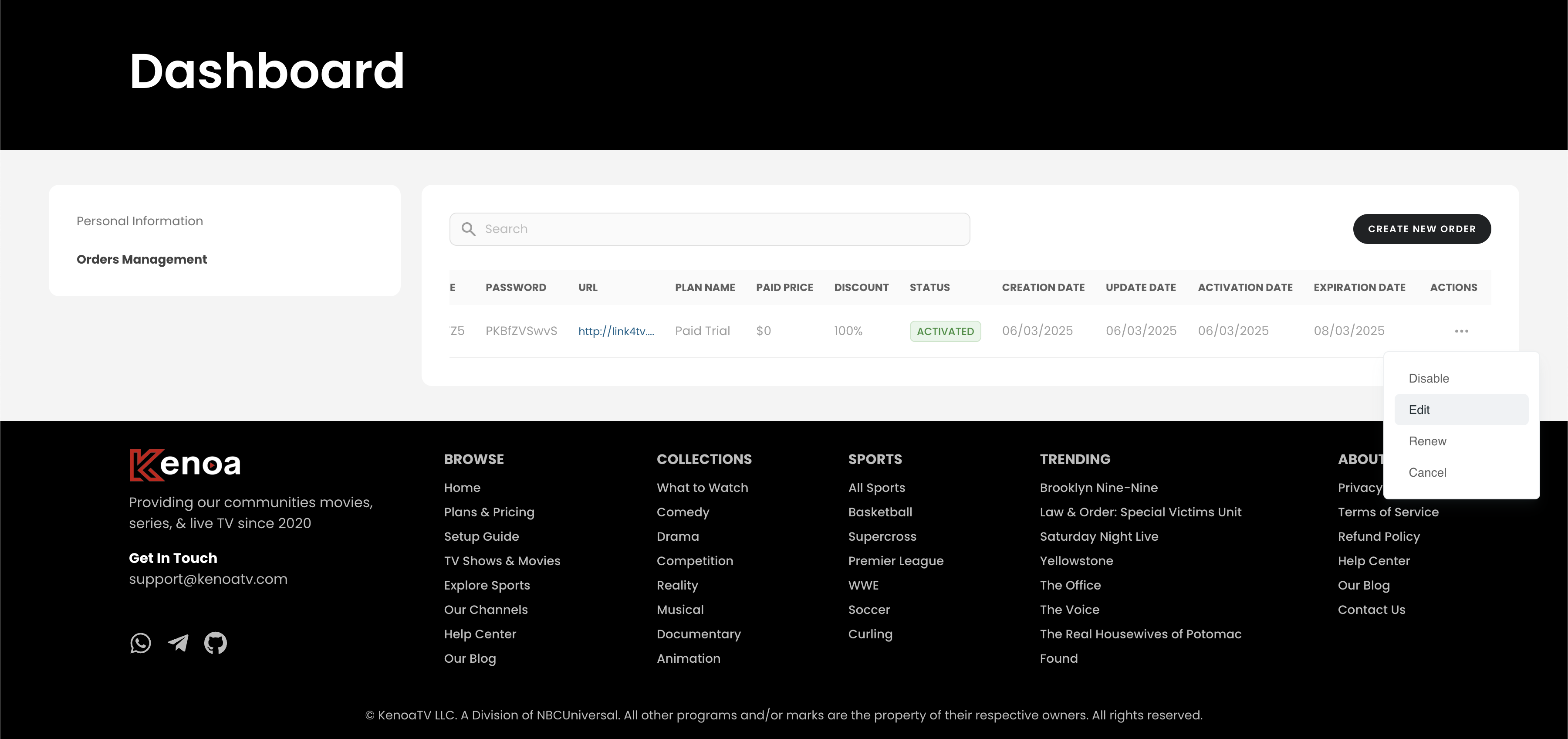Viewport: 1568px width, 739px height.
Task: Click the Update Date column header
Action: 1141,287
